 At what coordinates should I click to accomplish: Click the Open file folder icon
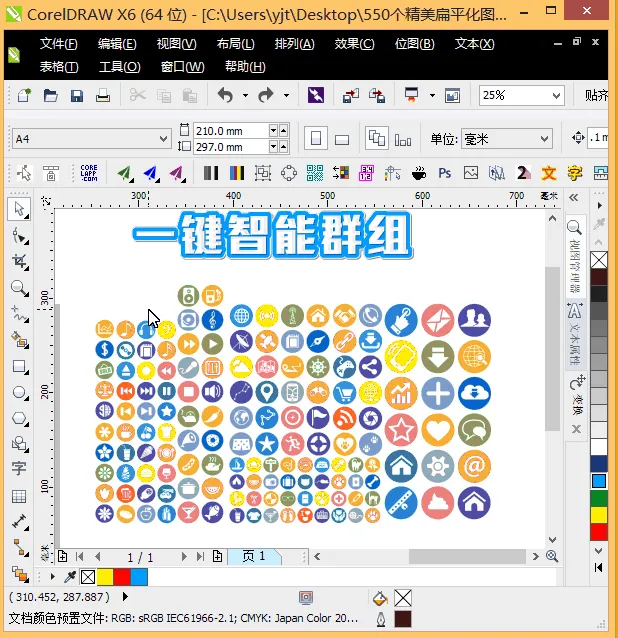pyautogui.click(x=50, y=96)
